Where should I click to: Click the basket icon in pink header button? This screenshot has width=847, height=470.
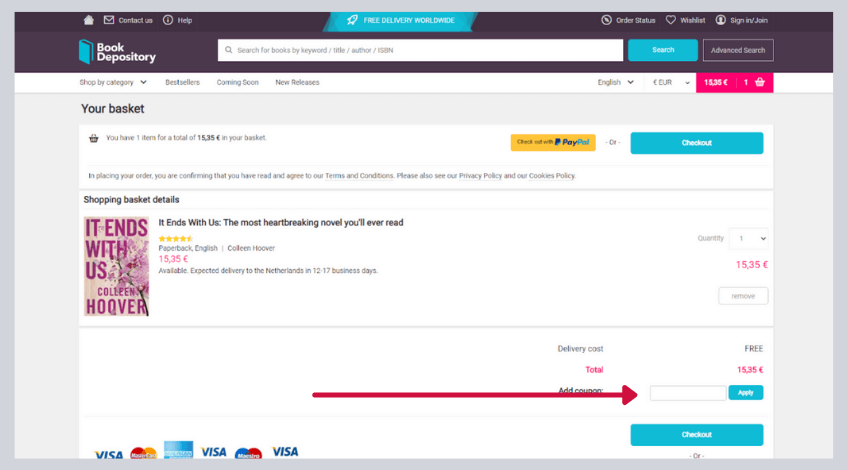tap(760, 82)
